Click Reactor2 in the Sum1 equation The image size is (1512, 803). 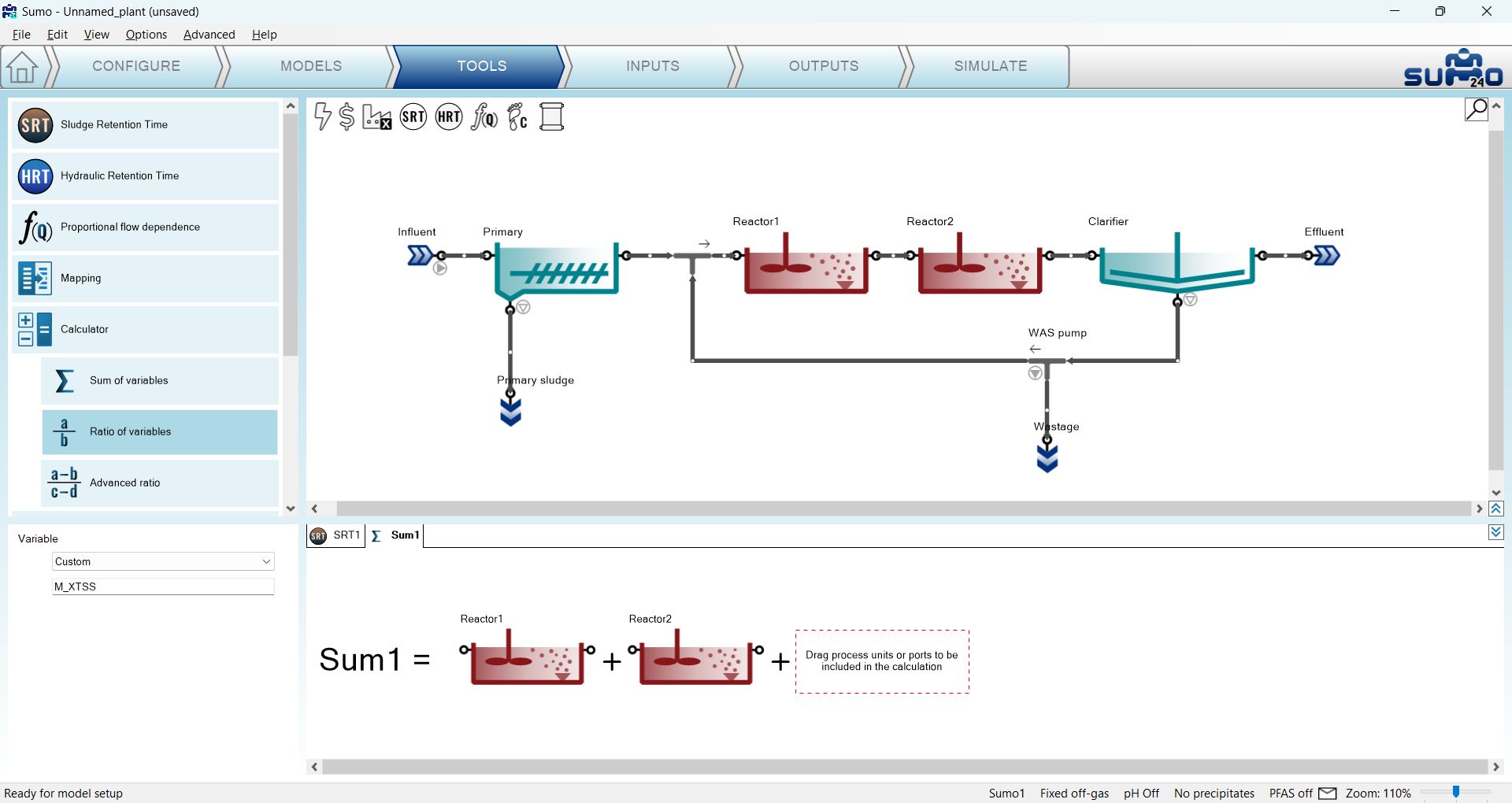pos(696,657)
